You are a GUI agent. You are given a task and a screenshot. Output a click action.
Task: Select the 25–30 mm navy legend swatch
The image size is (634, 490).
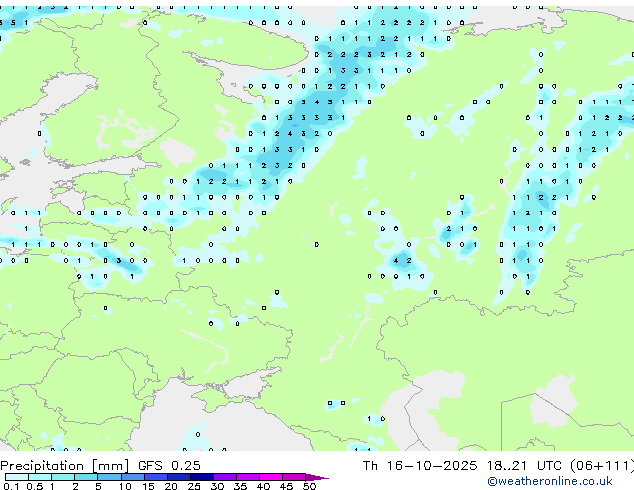click(202, 477)
